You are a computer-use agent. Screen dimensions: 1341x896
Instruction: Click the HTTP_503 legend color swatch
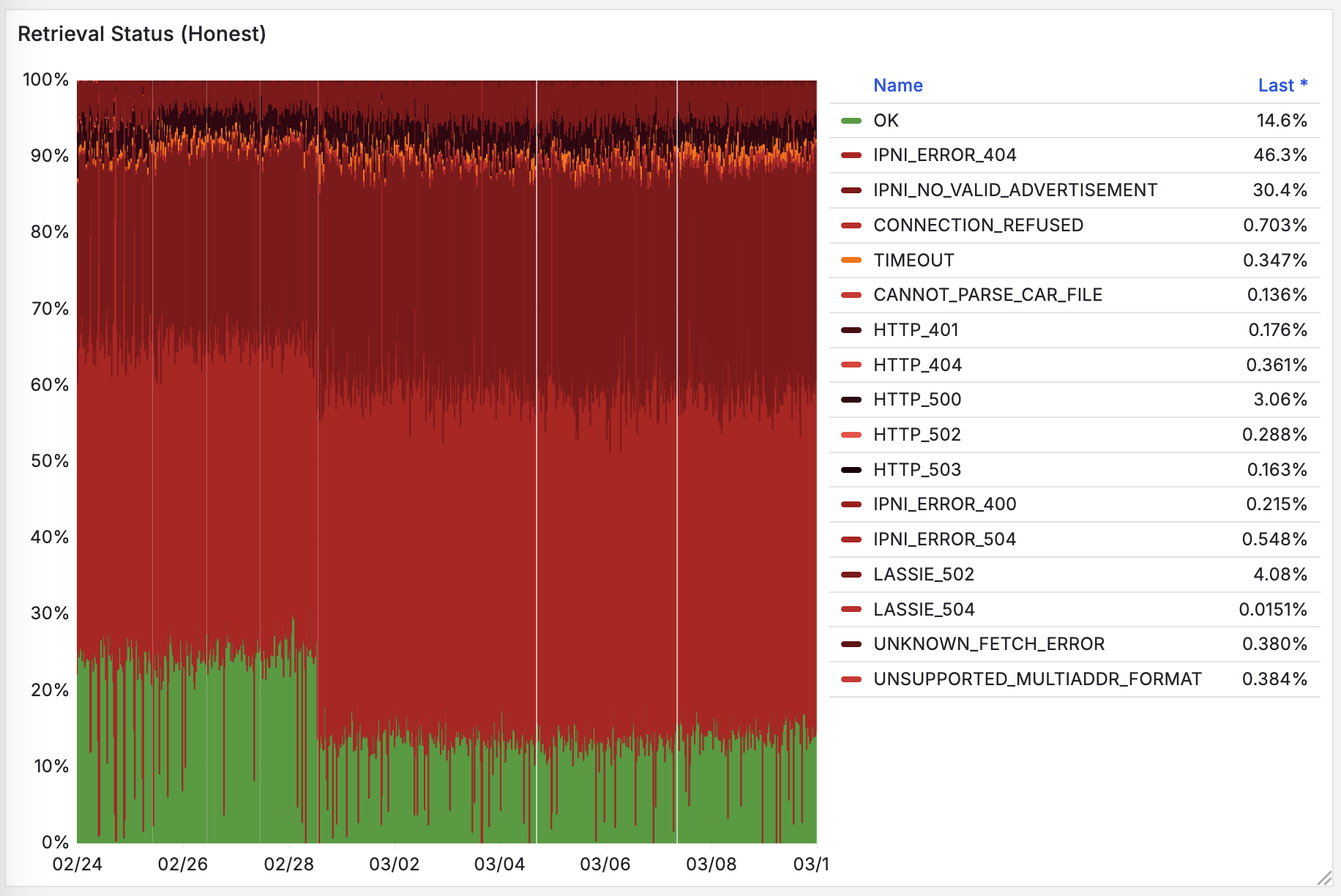tap(851, 470)
